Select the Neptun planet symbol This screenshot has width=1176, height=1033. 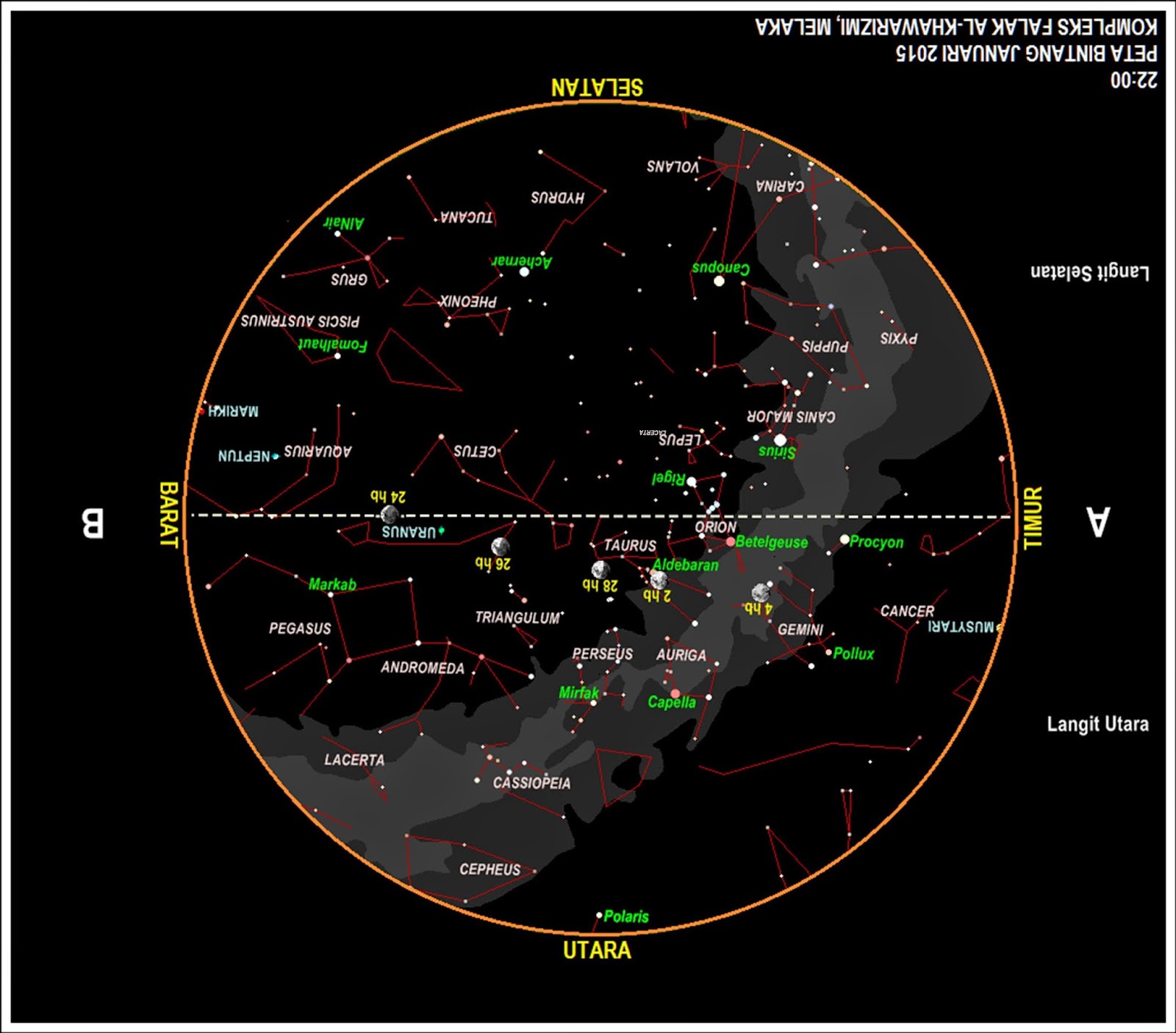point(276,456)
